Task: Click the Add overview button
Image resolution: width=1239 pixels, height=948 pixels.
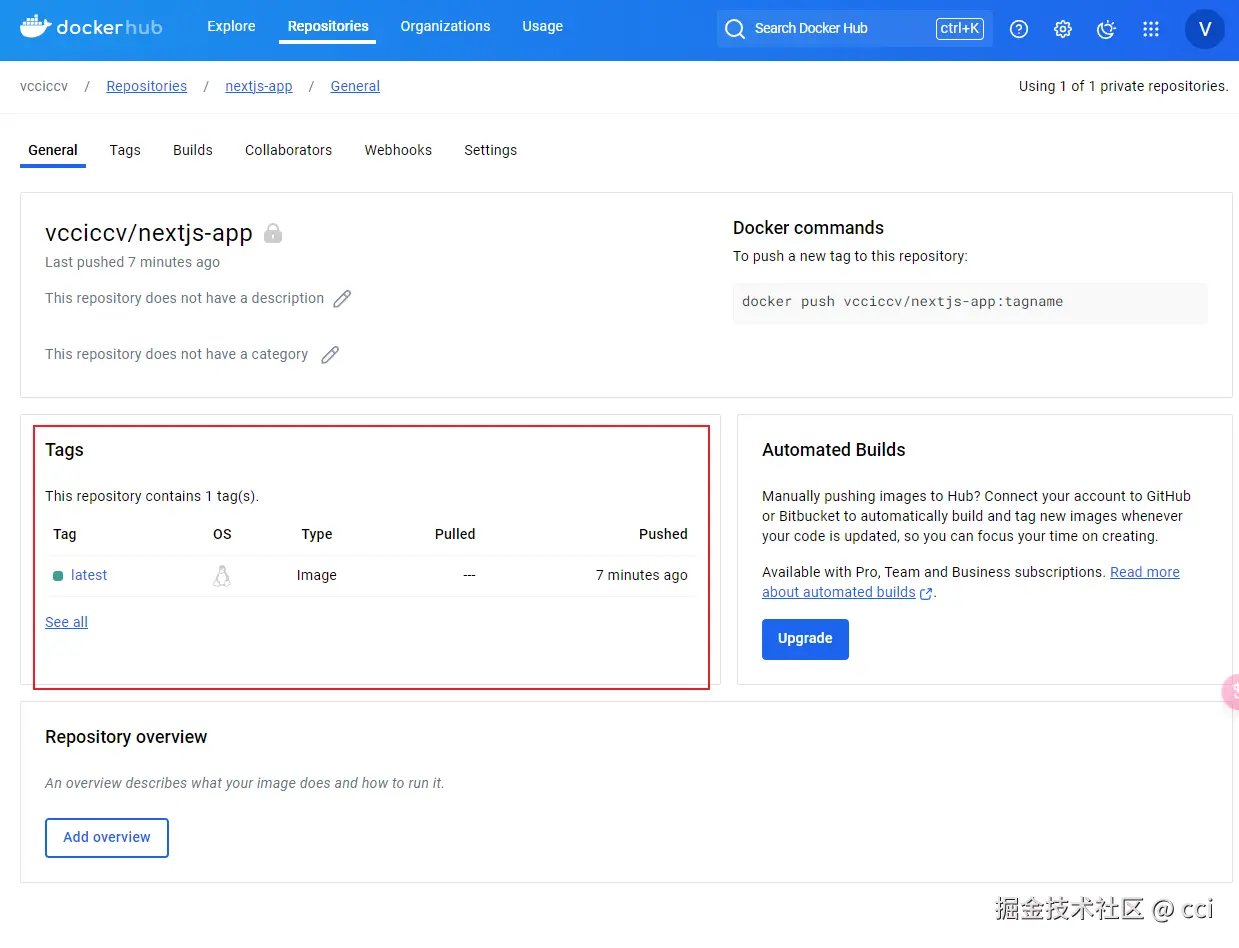Action: tap(107, 838)
